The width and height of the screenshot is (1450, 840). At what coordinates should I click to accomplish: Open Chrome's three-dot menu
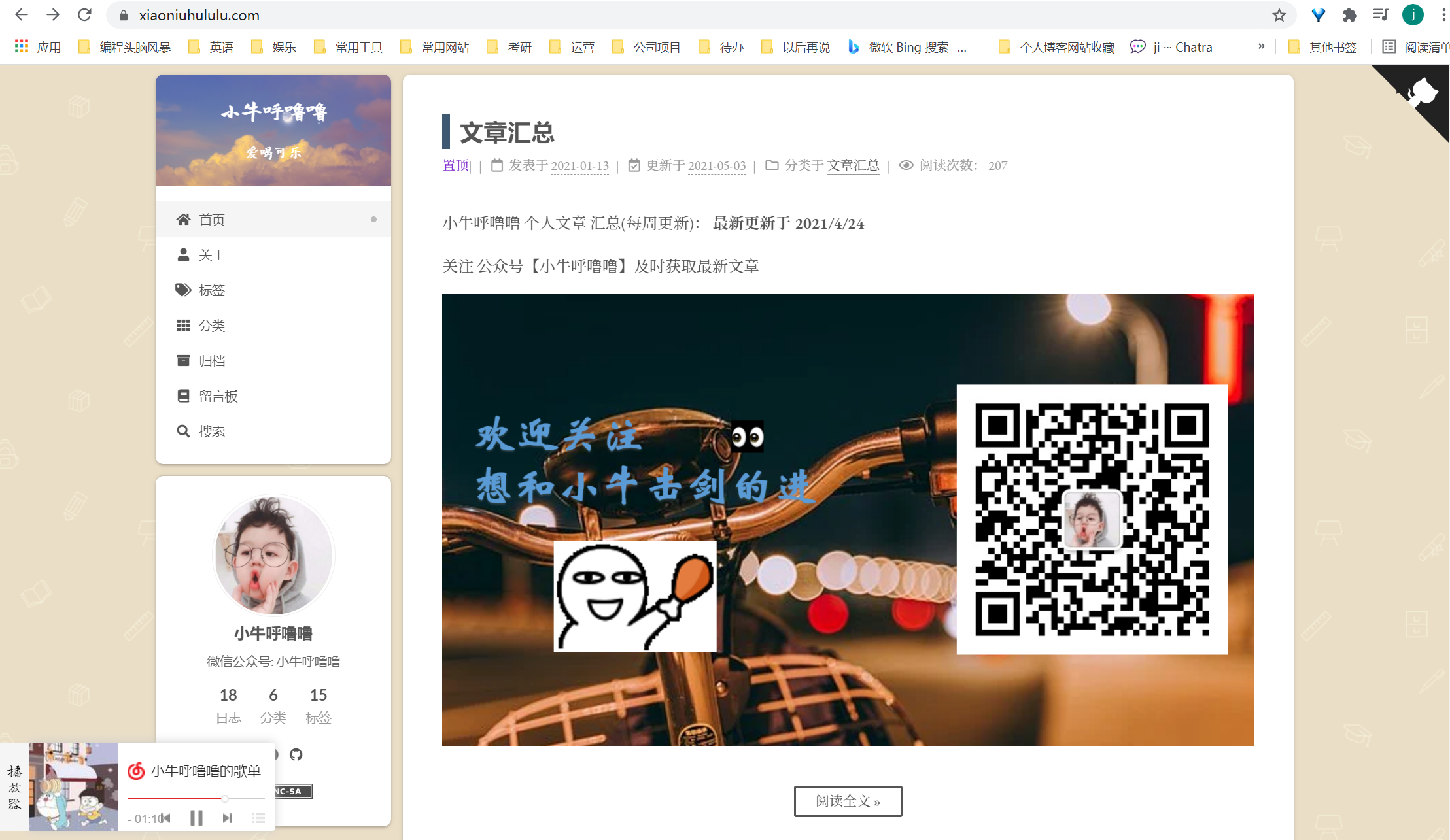coord(1443,15)
